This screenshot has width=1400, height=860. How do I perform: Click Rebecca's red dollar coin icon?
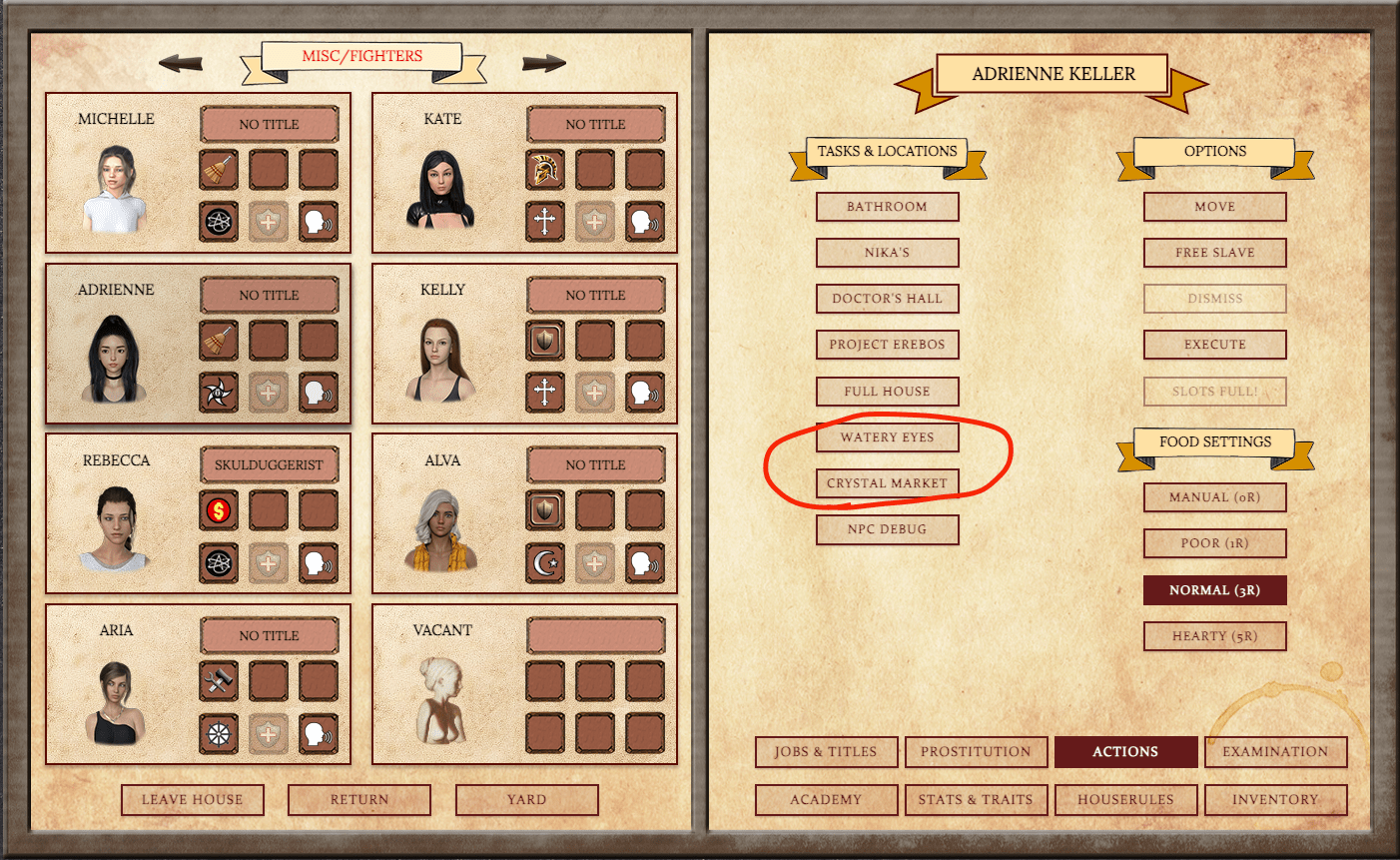point(219,510)
